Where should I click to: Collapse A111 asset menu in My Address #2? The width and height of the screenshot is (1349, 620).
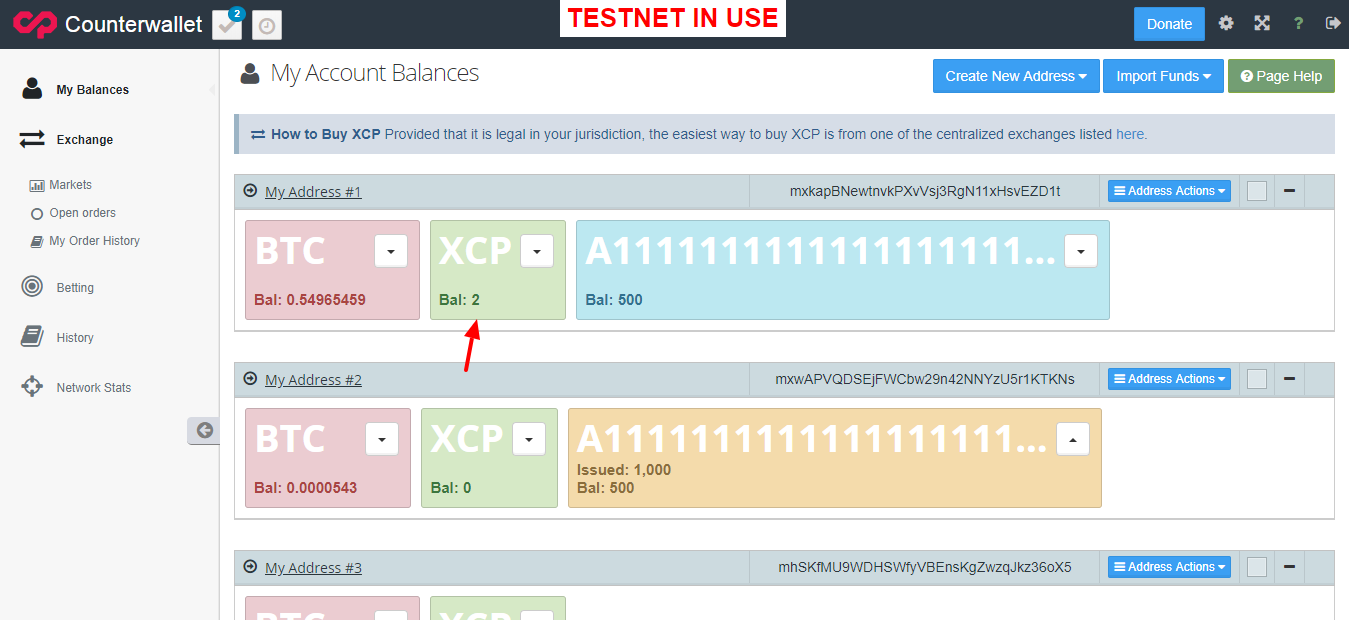click(1073, 439)
